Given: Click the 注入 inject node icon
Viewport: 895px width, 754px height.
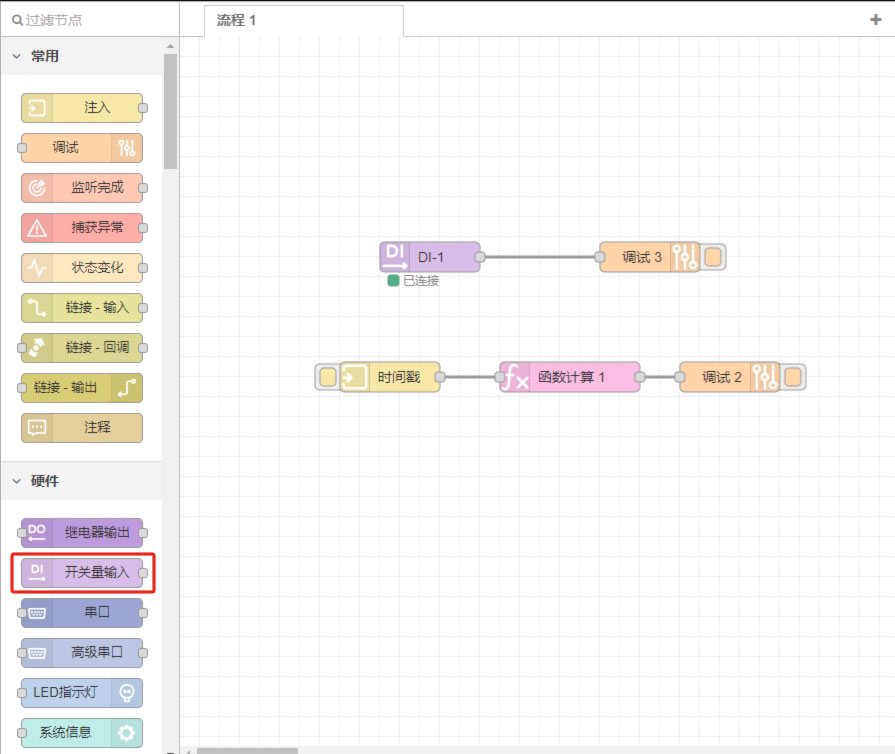Looking at the screenshot, I should pyautogui.click(x=37, y=108).
